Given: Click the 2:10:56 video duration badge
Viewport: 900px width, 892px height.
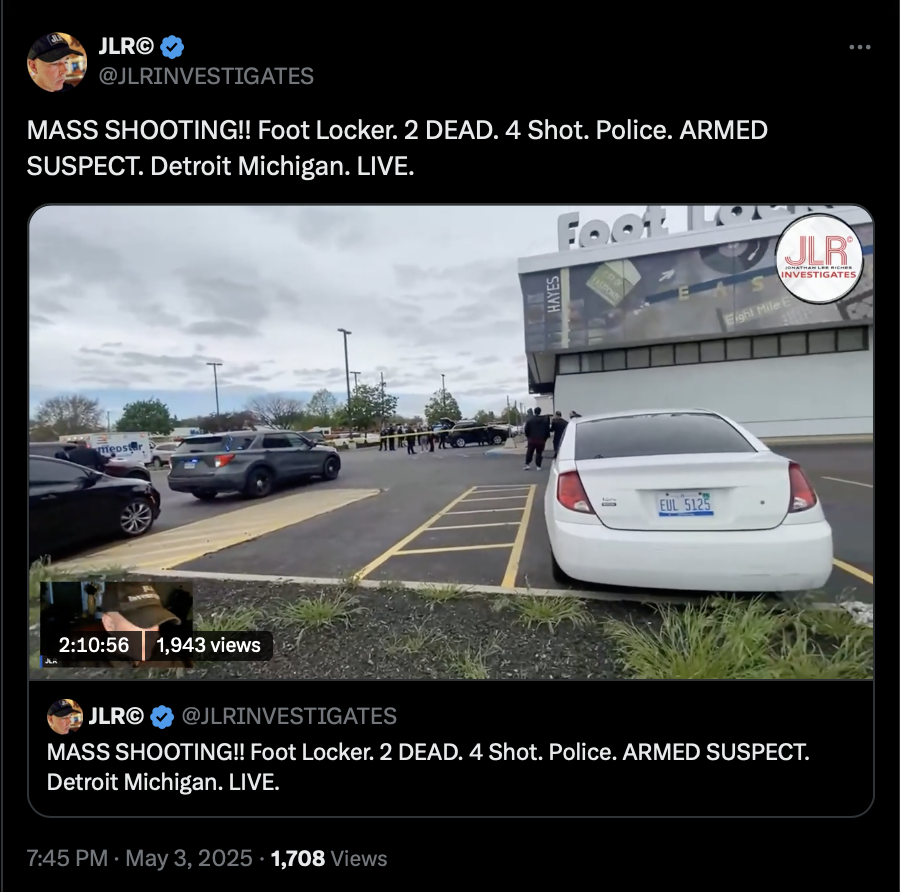Looking at the screenshot, I should (x=94, y=645).
